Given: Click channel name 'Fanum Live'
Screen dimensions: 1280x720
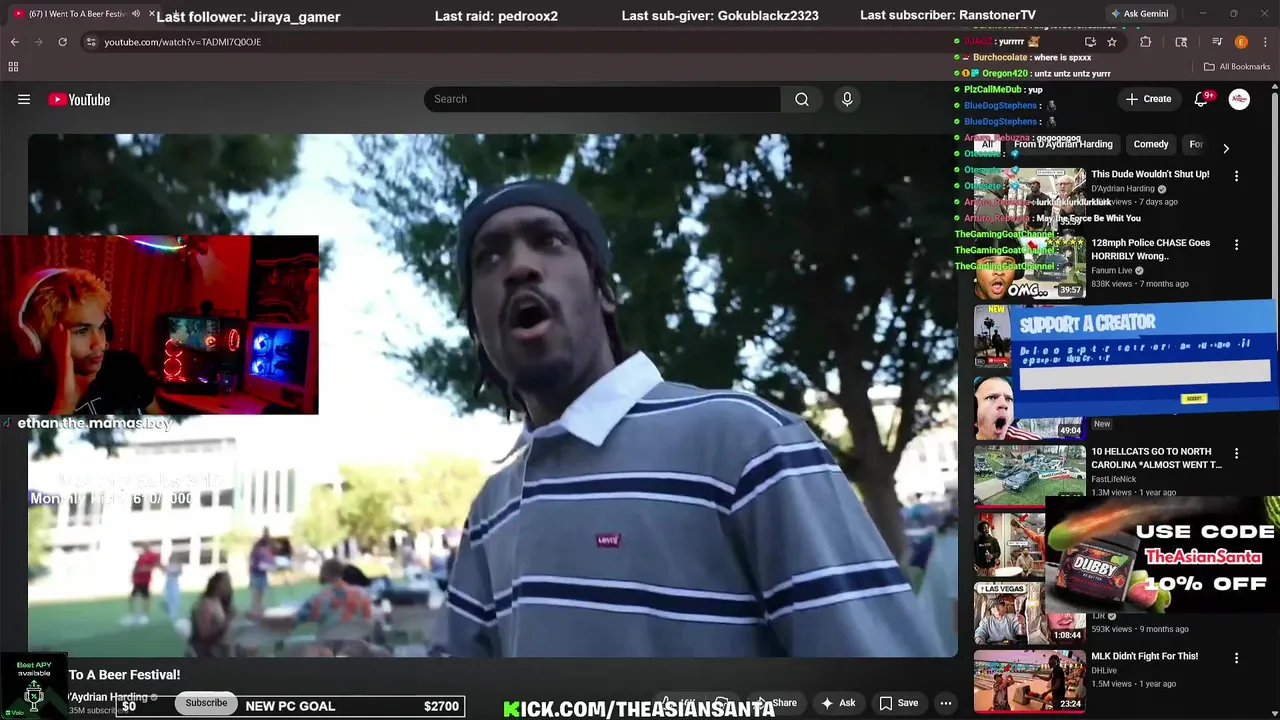Looking at the screenshot, I should point(1111,270).
